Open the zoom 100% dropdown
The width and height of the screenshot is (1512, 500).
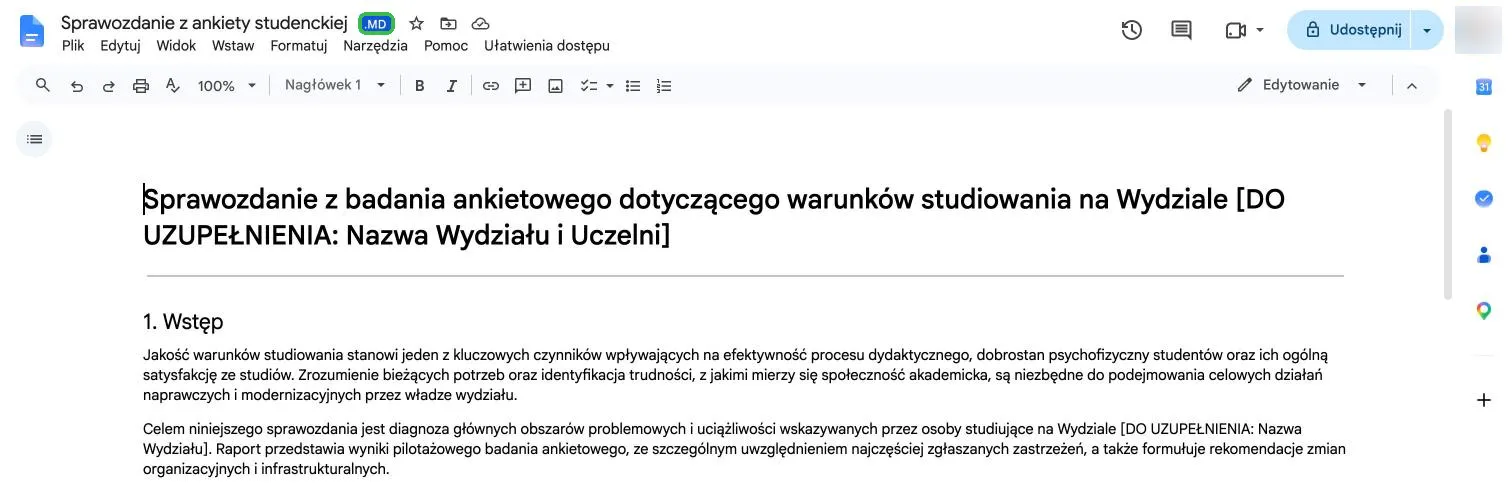[x=226, y=86]
